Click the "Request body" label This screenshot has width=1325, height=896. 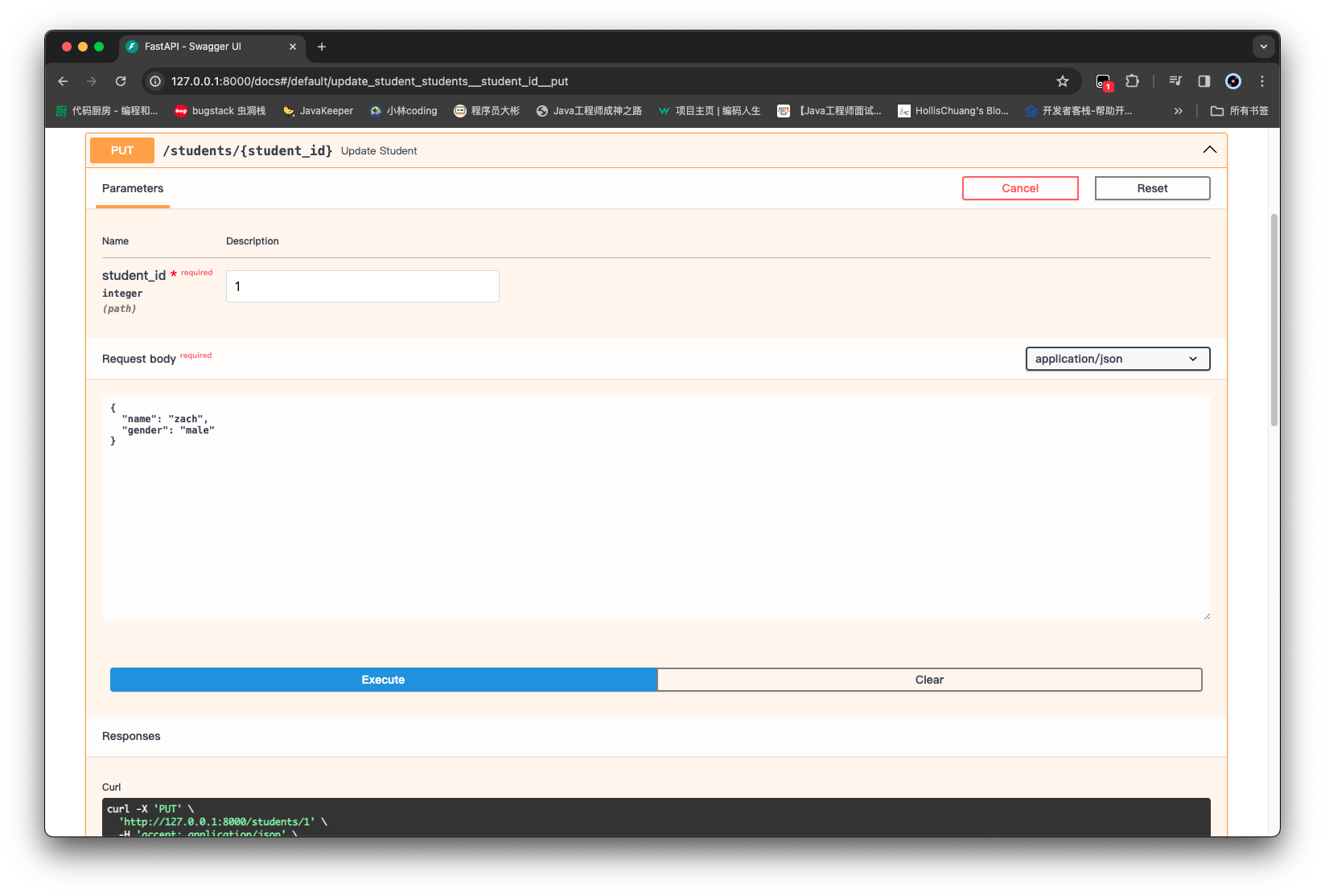pyautogui.click(x=139, y=359)
